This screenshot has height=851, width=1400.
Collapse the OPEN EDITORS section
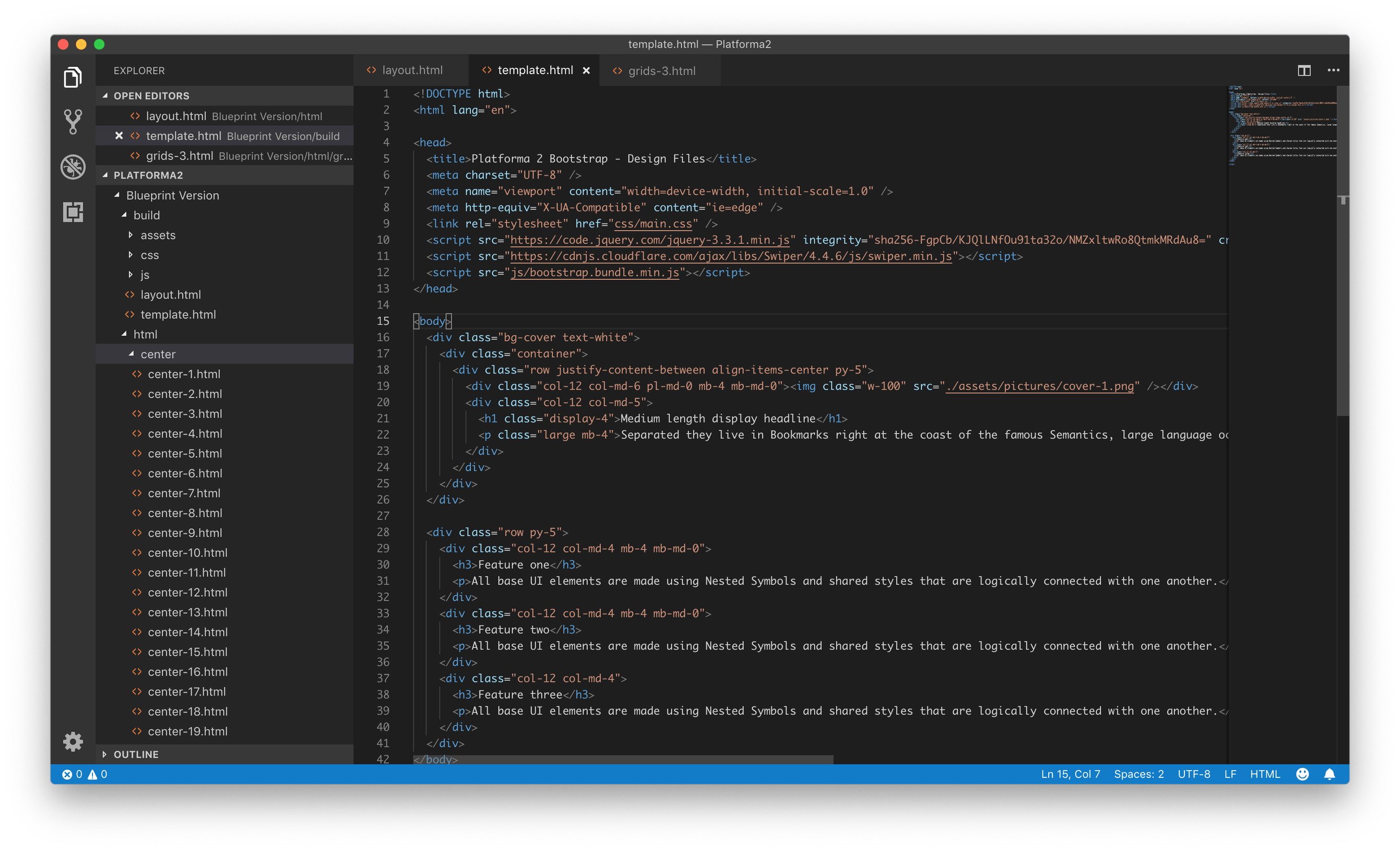coord(150,96)
